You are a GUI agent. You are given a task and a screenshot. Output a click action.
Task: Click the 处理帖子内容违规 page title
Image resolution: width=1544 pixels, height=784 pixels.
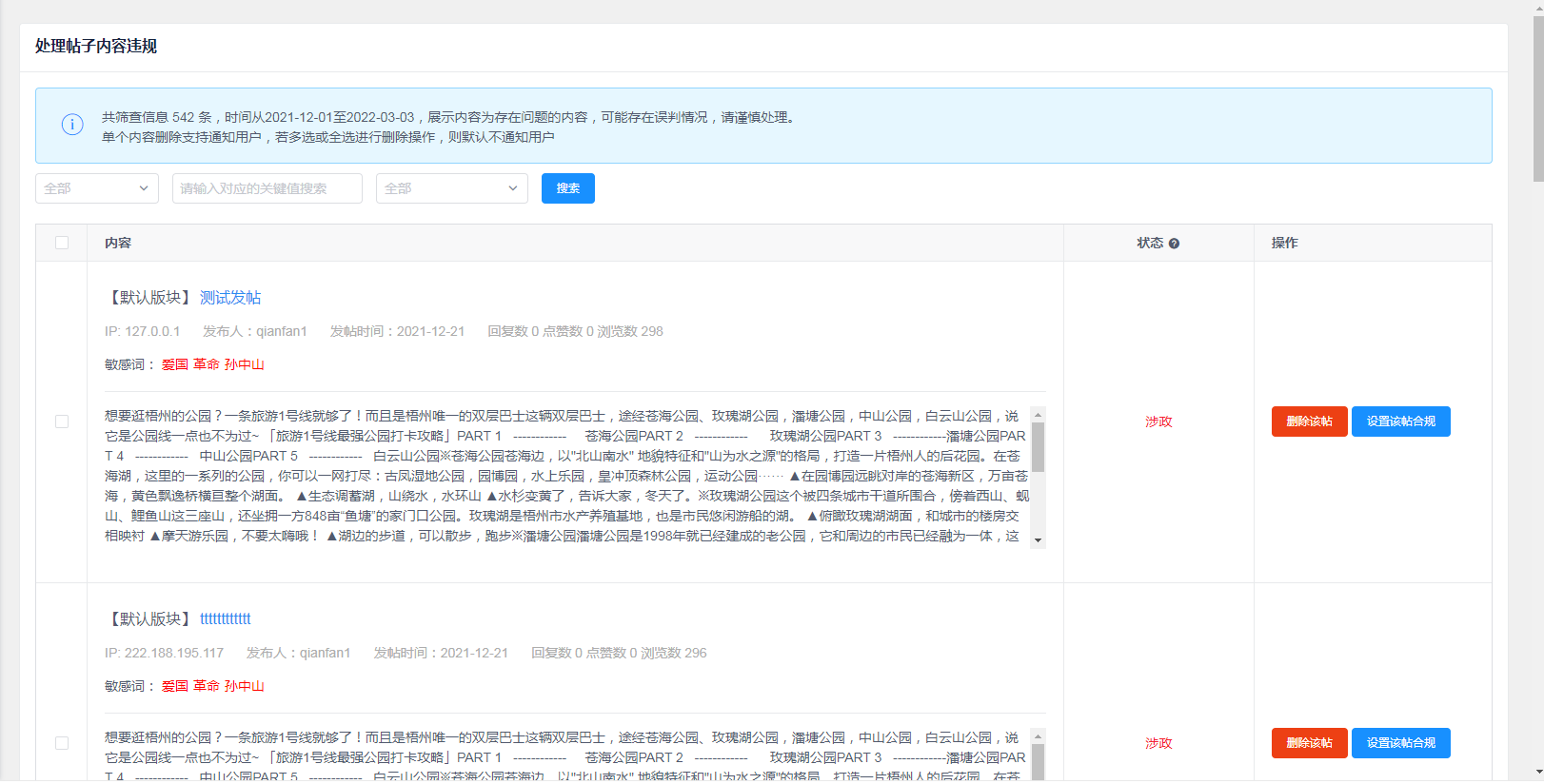pyautogui.click(x=96, y=46)
